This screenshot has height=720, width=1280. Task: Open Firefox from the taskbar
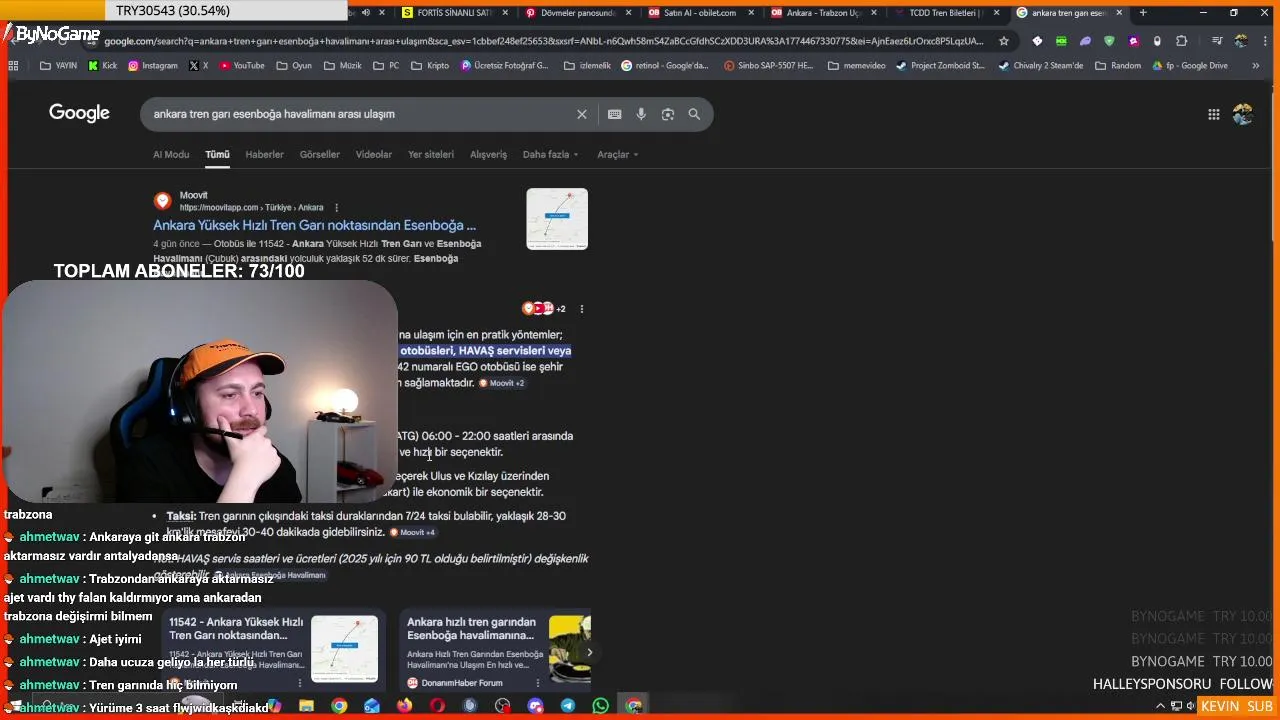tap(404, 705)
